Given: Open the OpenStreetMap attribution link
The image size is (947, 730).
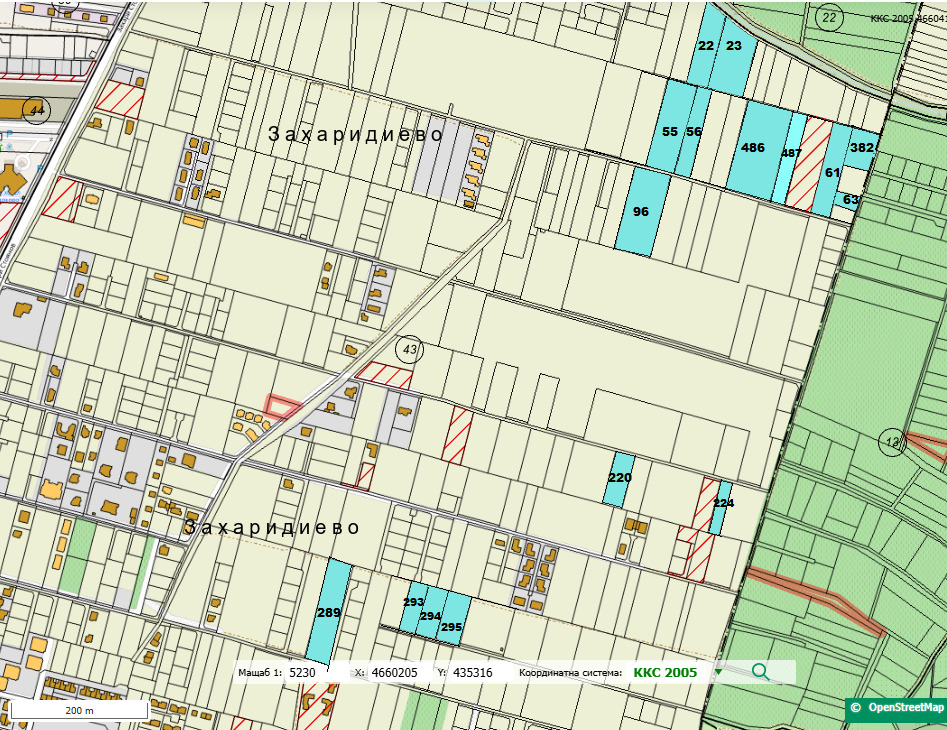Looking at the screenshot, I should coord(896,708).
